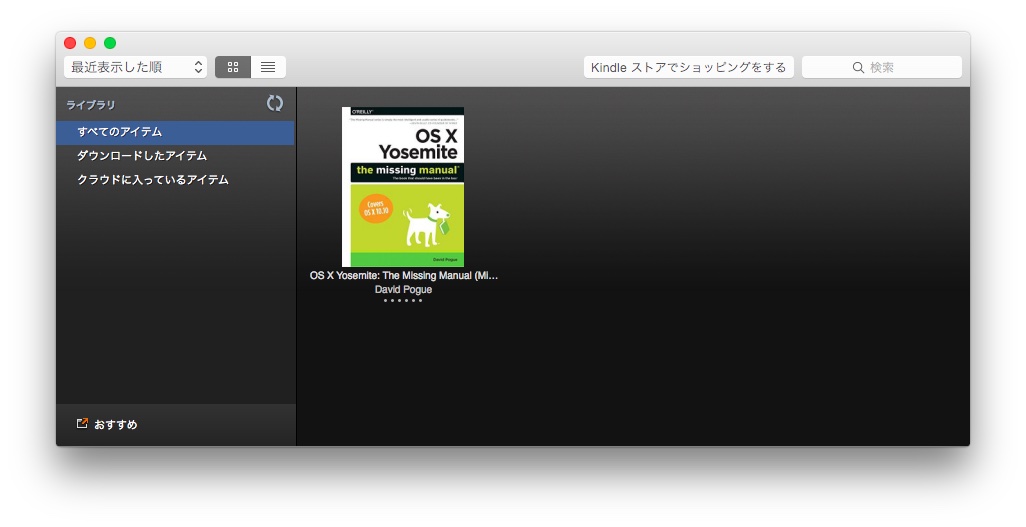The width and height of the screenshot is (1026, 527).
Task: Select すべてのアイテム in sidebar
Action: tap(175, 132)
